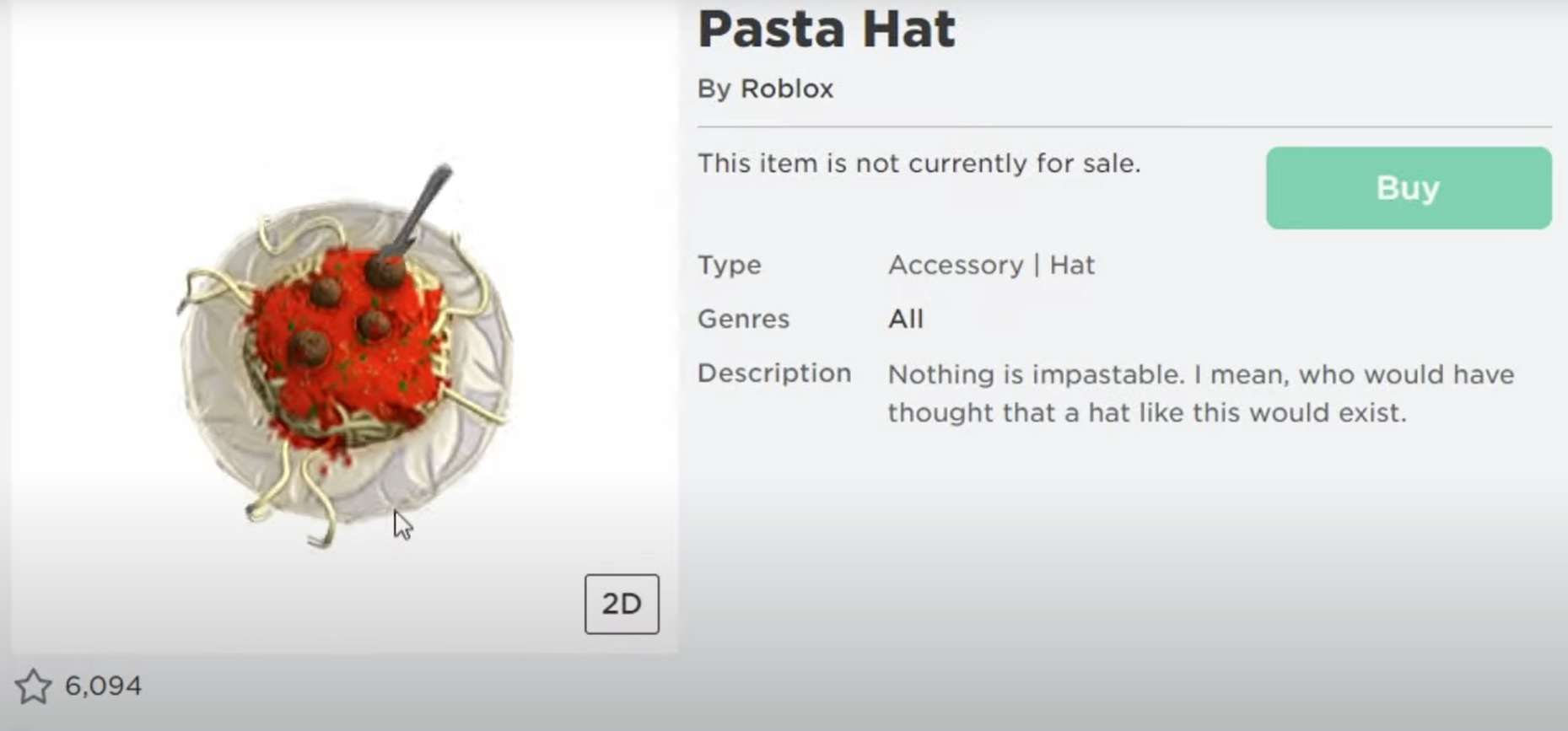This screenshot has width=1568, height=731.
Task: Click the All genres link
Action: tap(906, 319)
